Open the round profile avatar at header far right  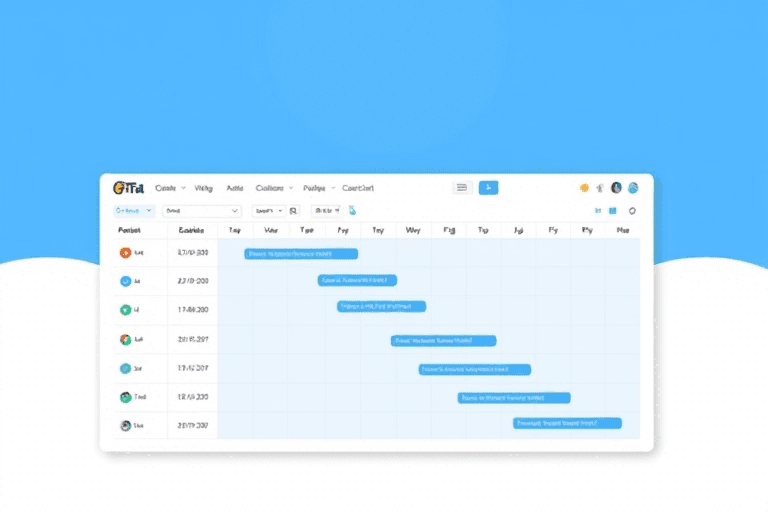point(632,188)
